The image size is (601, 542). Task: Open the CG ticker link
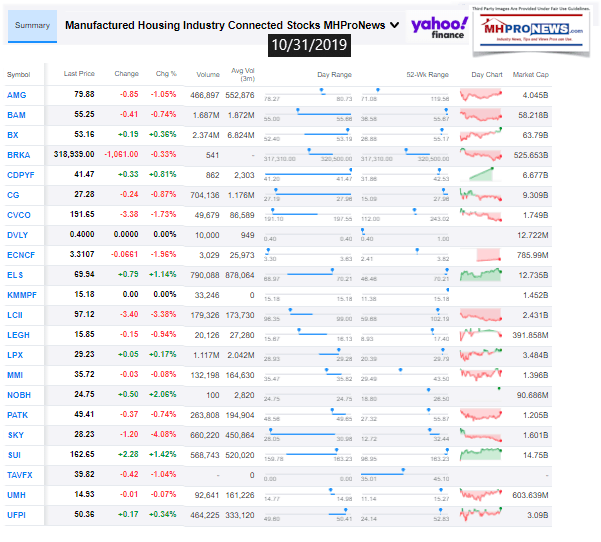(x=13, y=195)
